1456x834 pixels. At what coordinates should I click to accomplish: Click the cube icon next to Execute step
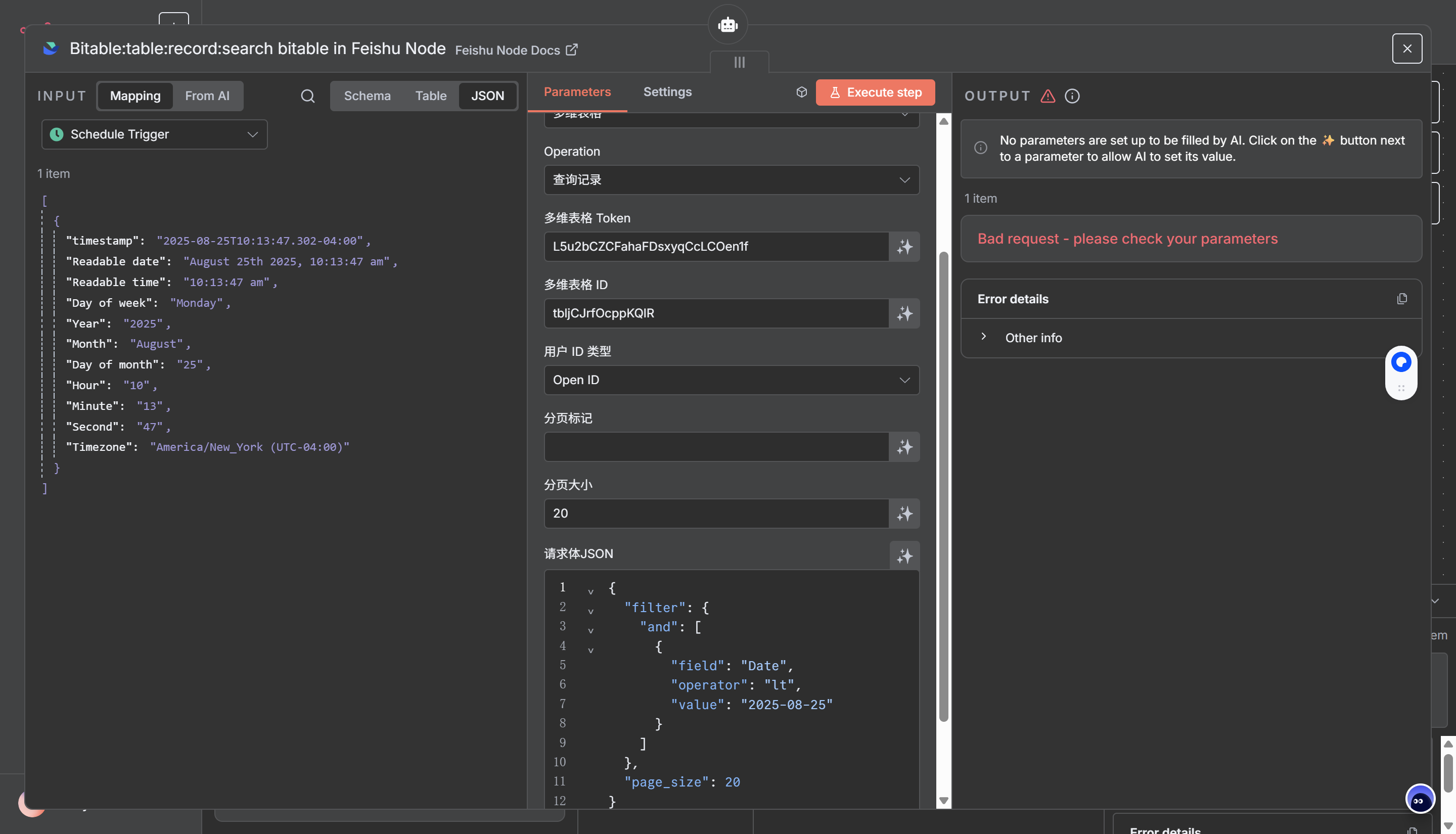click(x=801, y=92)
